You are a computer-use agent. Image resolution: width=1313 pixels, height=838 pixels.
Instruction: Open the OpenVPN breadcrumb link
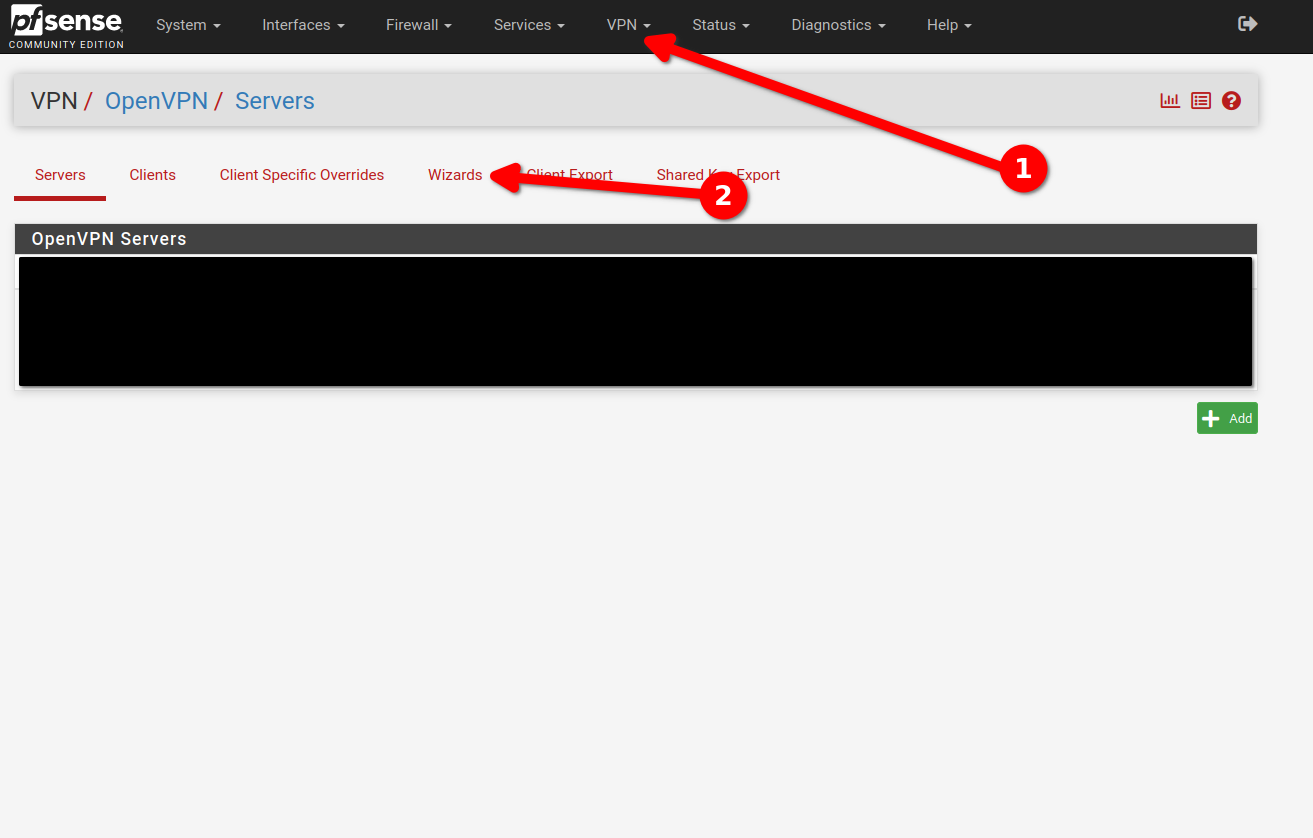pyautogui.click(x=156, y=101)
